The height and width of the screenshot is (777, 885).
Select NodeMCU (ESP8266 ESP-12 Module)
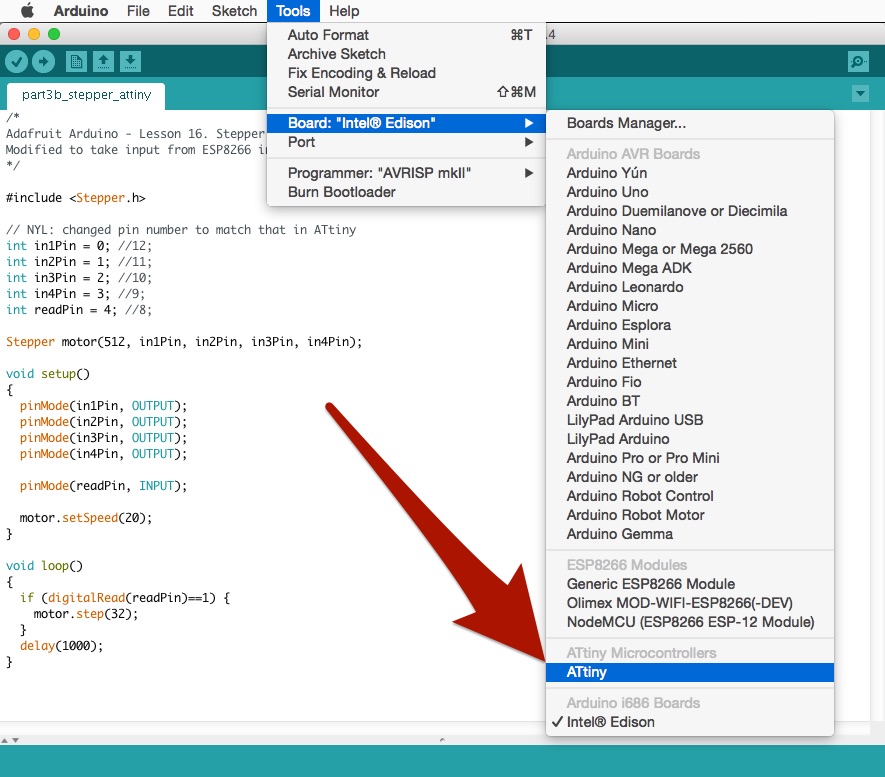pyautogui.click(x=690, y=622)
